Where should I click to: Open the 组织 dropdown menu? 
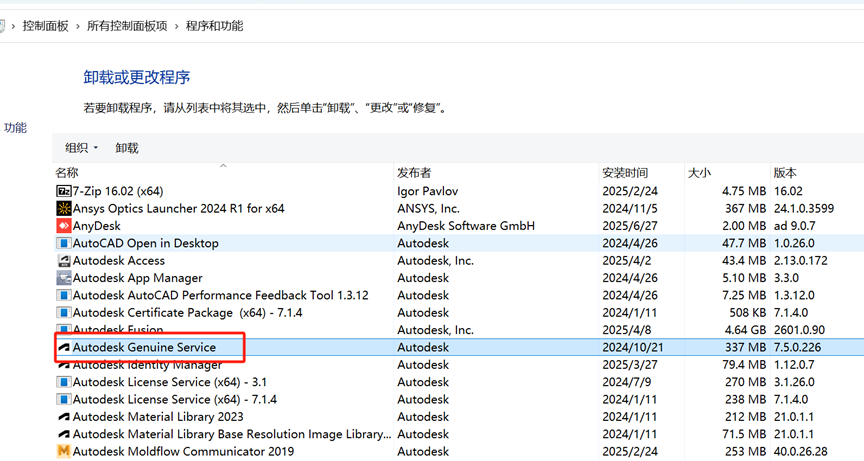[81, 148]
